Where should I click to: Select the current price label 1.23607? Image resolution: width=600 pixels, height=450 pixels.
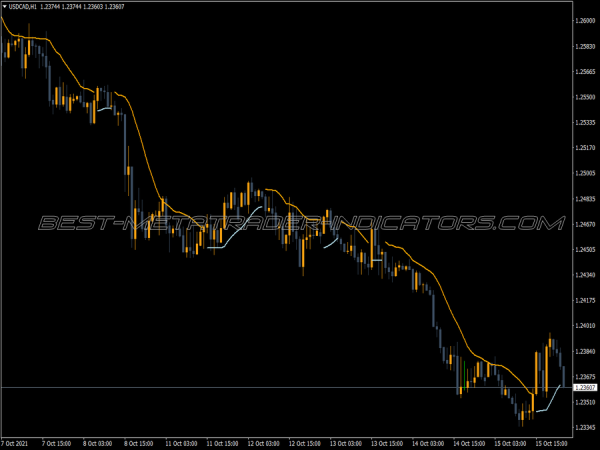pos(585,388)
